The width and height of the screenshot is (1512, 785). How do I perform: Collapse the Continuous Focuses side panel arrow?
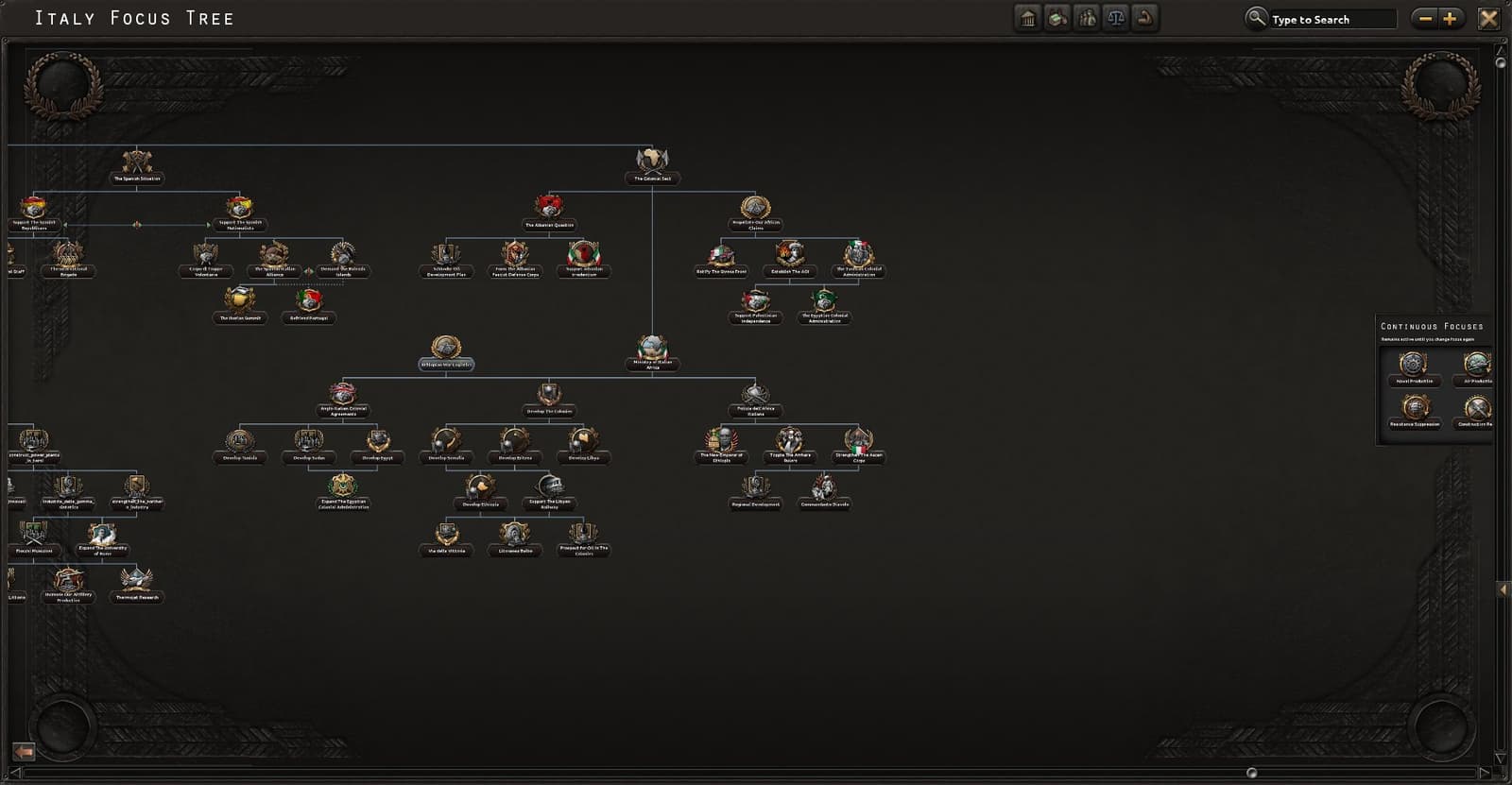tap(1503, 589)
